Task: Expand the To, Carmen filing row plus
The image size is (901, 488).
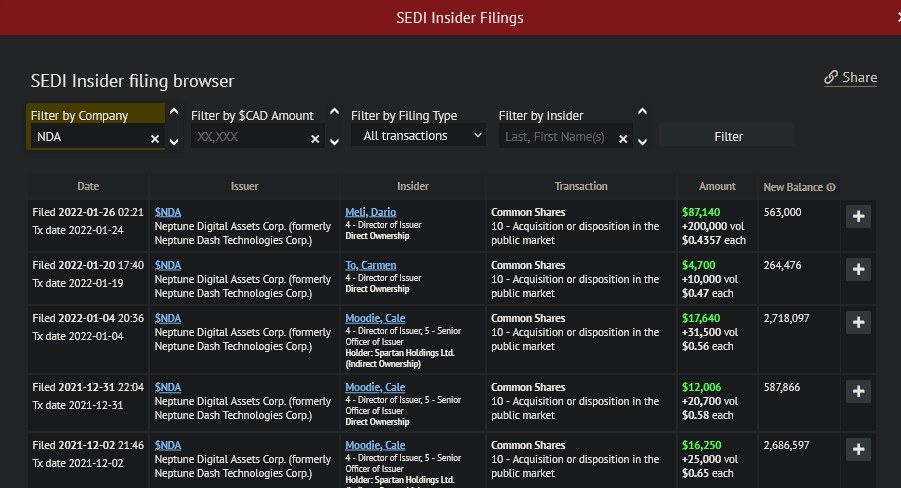Action: 858,269
